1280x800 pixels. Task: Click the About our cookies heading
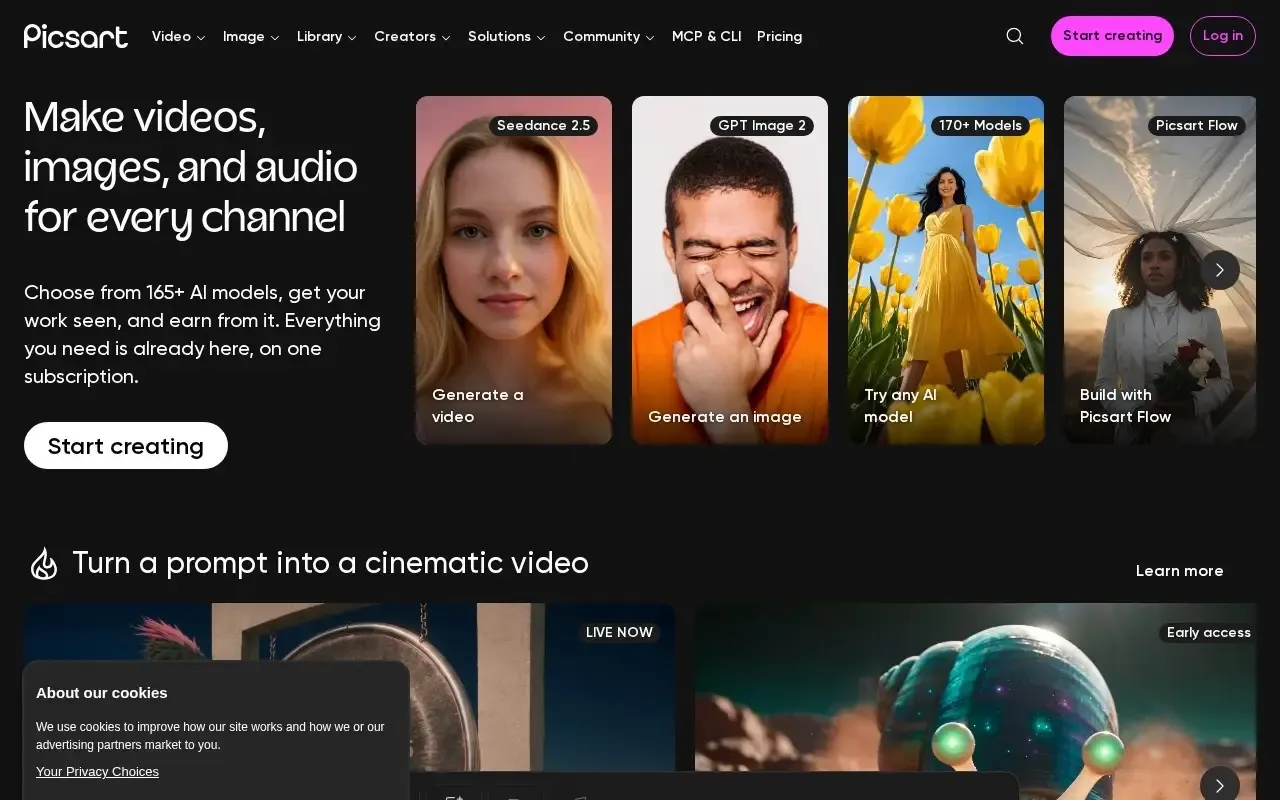pos(102,693)
